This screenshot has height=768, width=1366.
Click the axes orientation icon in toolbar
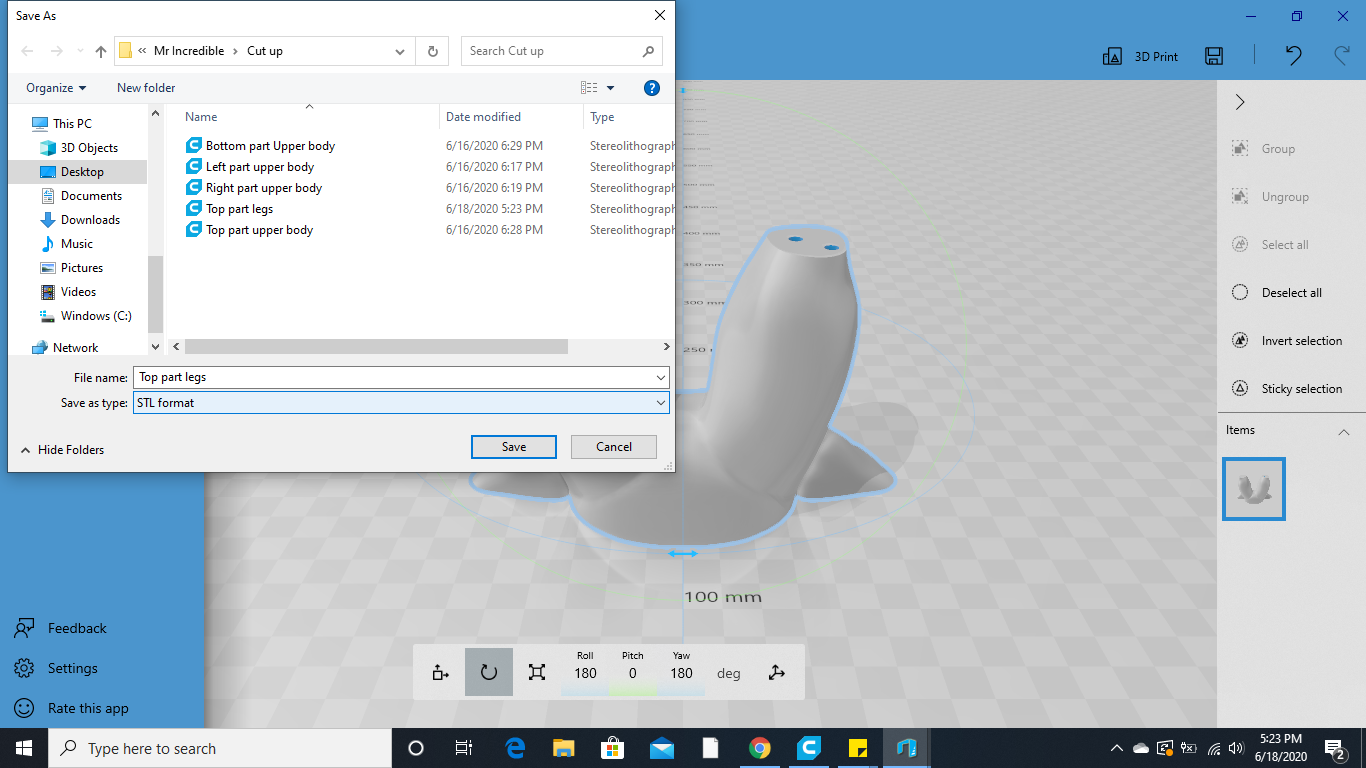pos(777,672)
